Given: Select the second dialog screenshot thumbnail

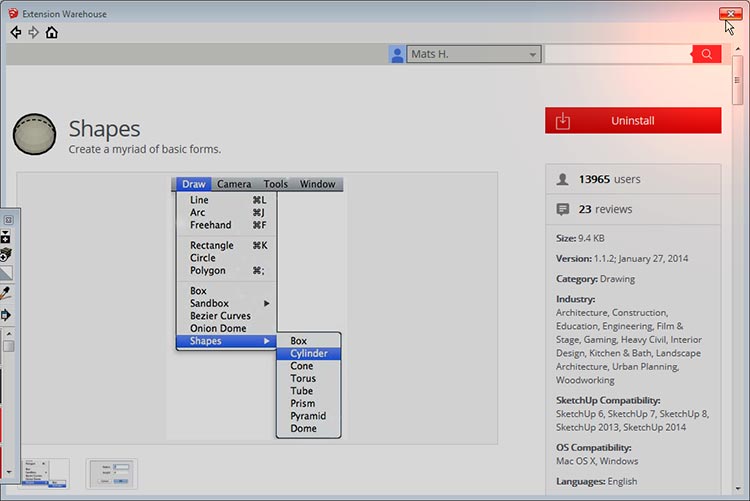Looking at the screenshot, I should coord(111,474).
